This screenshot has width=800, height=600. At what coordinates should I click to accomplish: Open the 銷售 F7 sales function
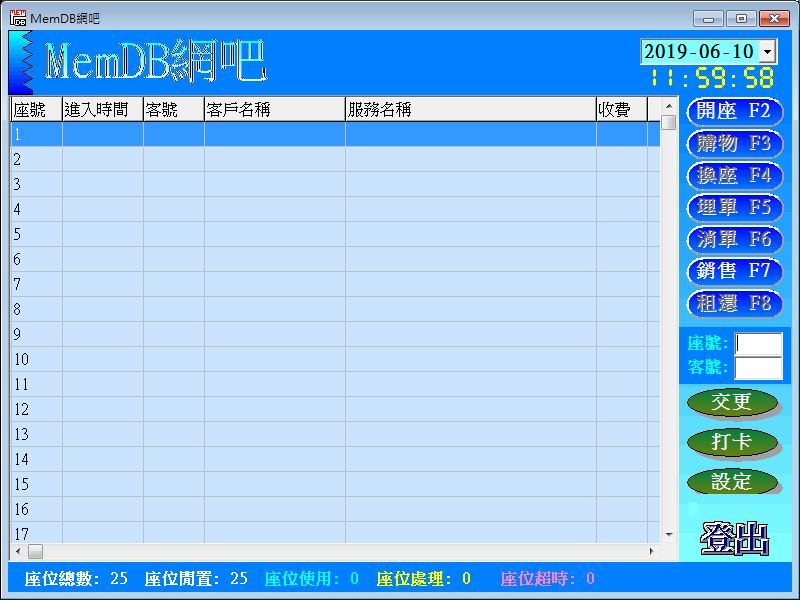(734, 272)
